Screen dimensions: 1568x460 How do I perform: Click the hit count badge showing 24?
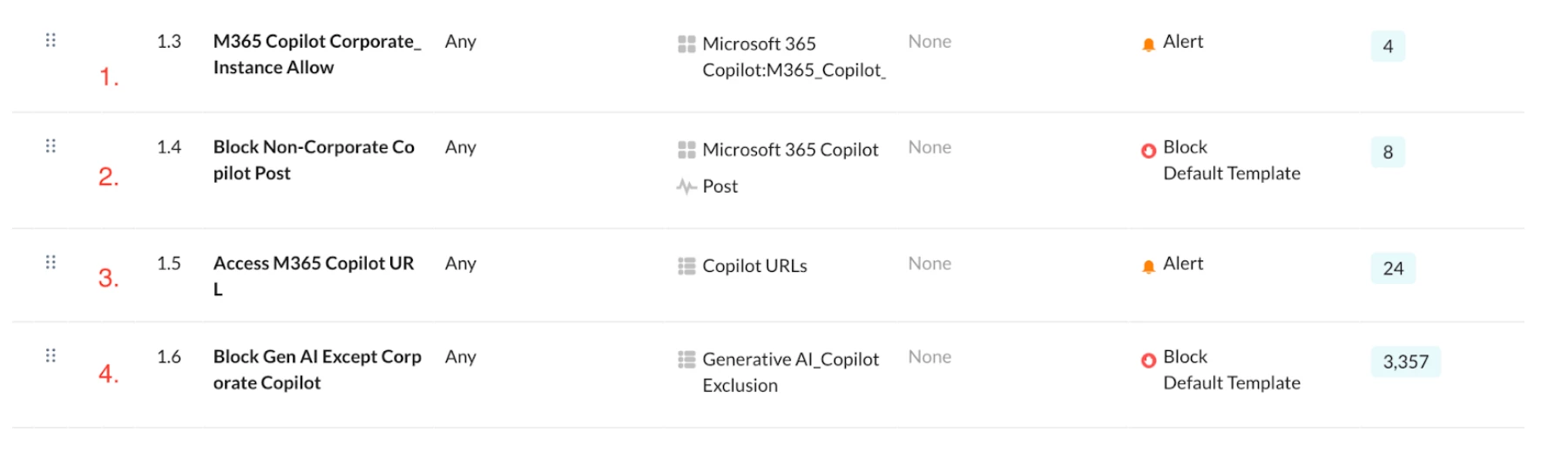[x=1393, y=268]
